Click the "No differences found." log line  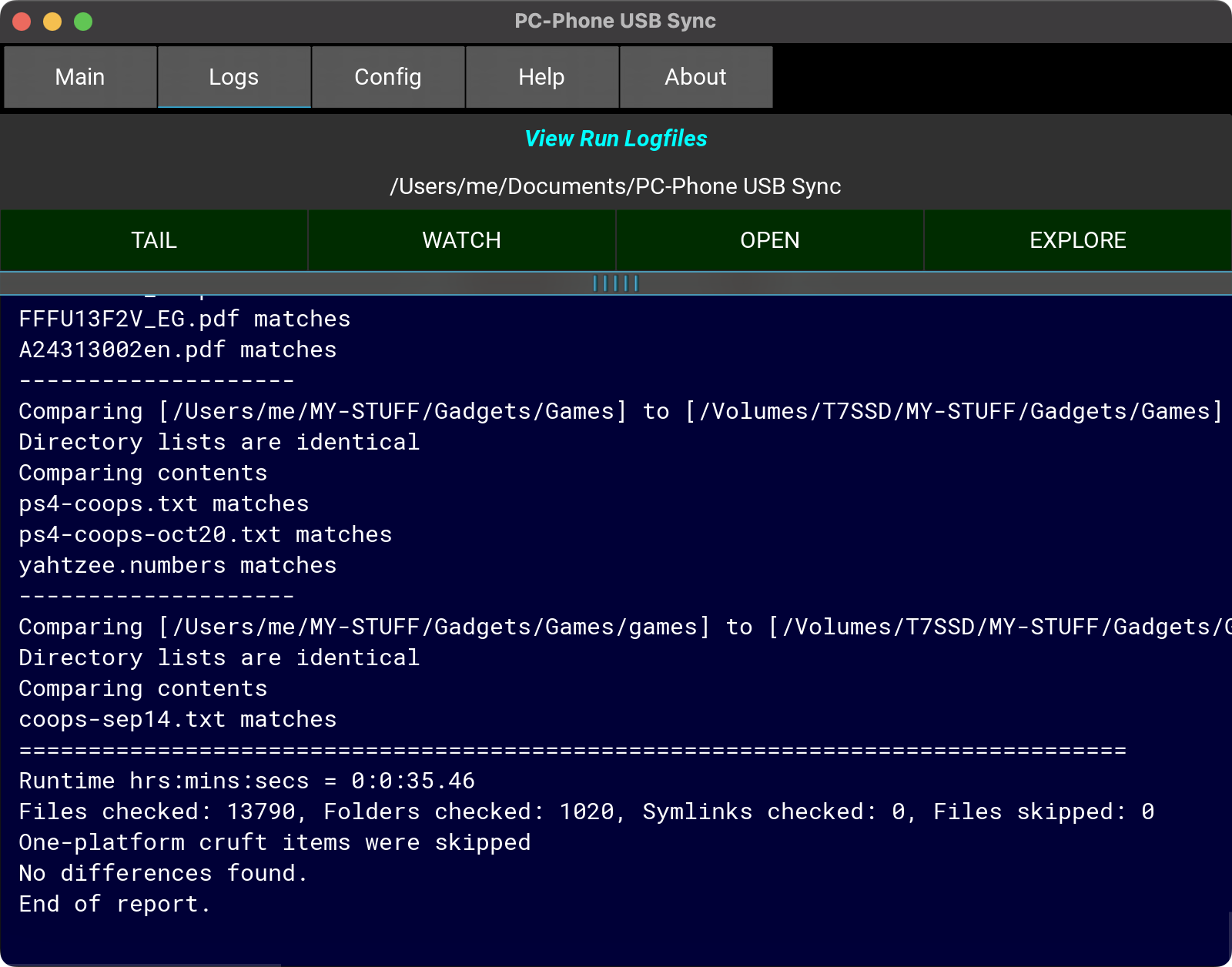tap(163, 873)
